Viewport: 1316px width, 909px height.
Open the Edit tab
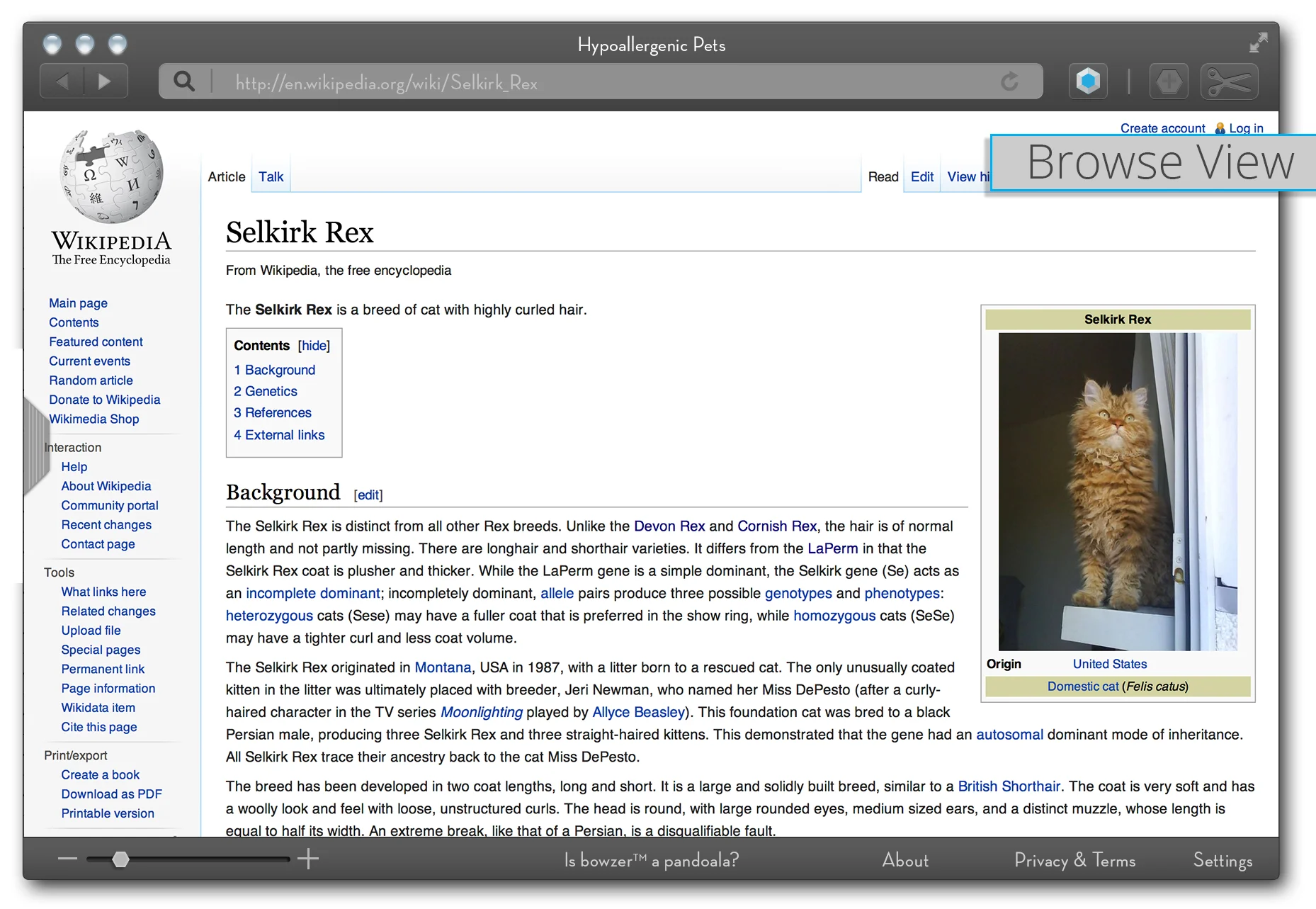coord(921,176)
